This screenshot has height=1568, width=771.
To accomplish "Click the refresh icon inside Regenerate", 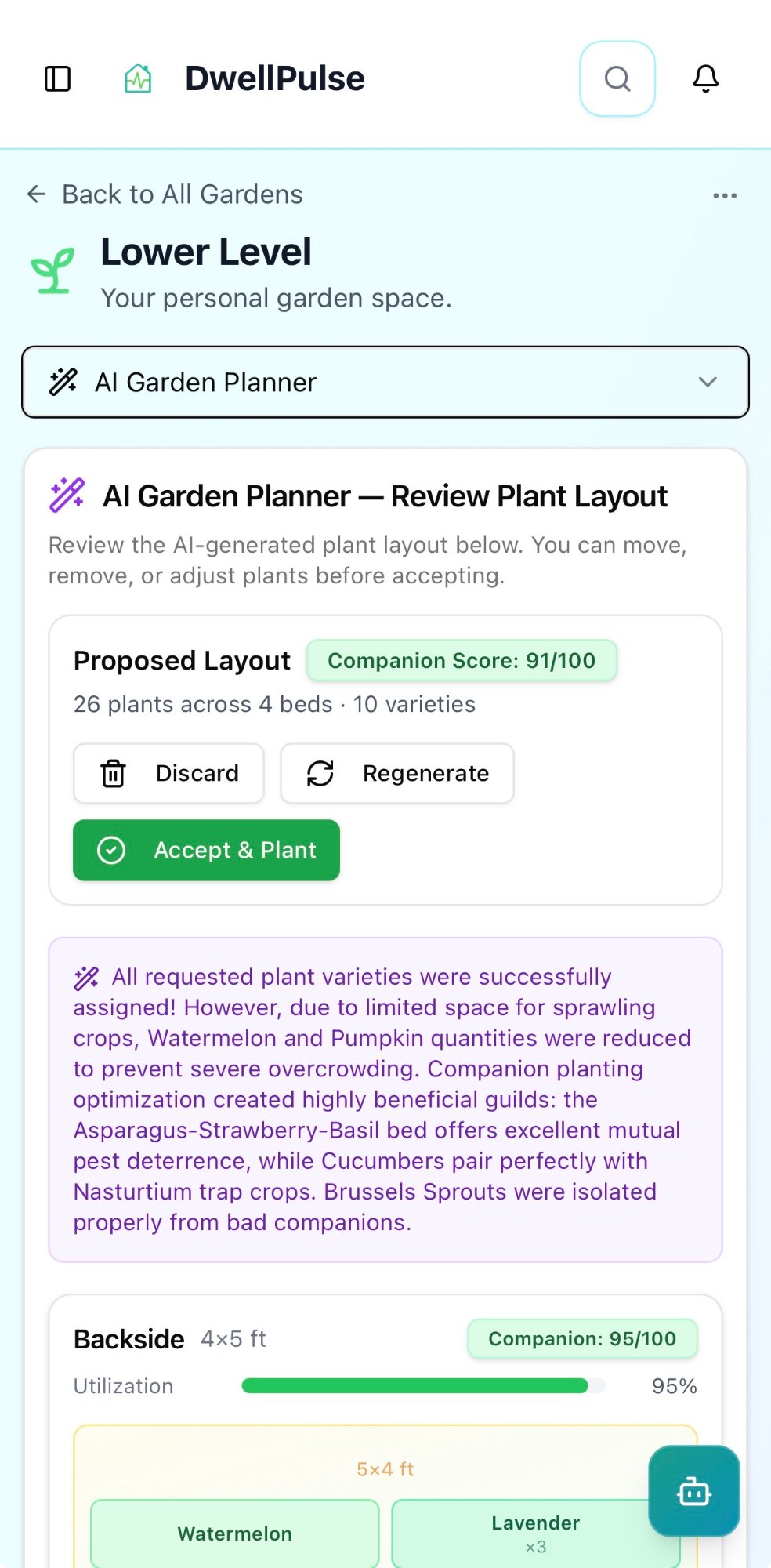I will click(319, 773).
